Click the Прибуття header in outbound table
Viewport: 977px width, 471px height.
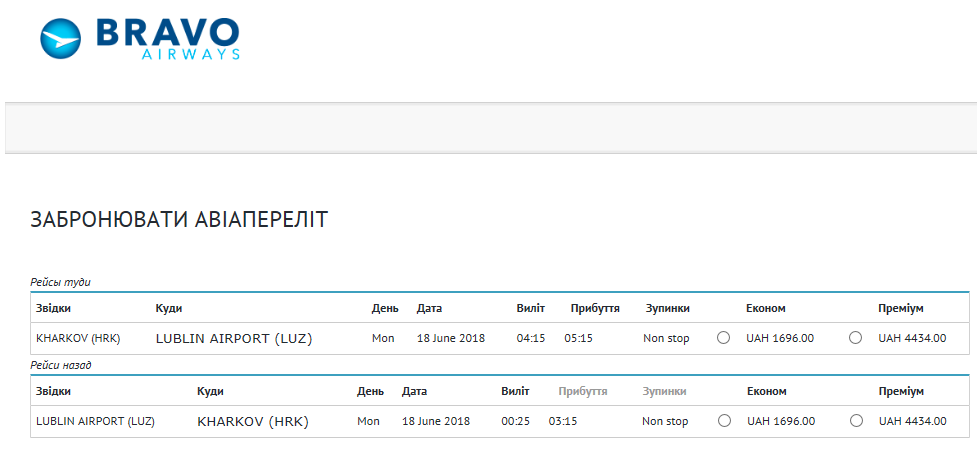tap(595, 308)
